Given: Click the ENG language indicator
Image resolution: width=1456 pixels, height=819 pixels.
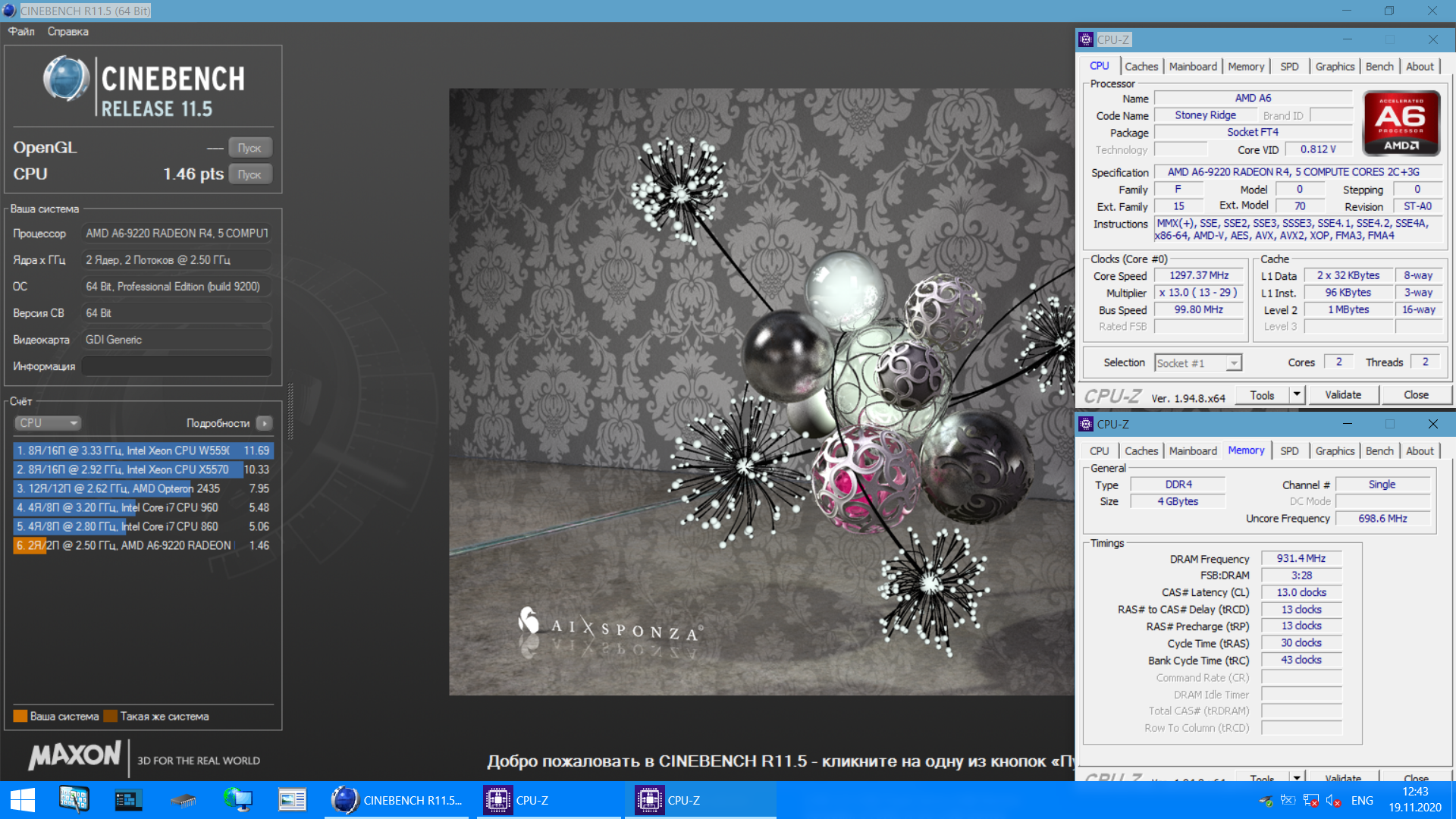Looking at the screenshot, I should coord(1362,800).
